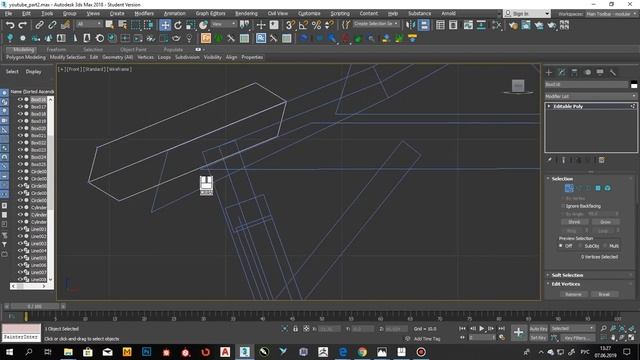Open the Modifier List dropdown

[591, 96]
